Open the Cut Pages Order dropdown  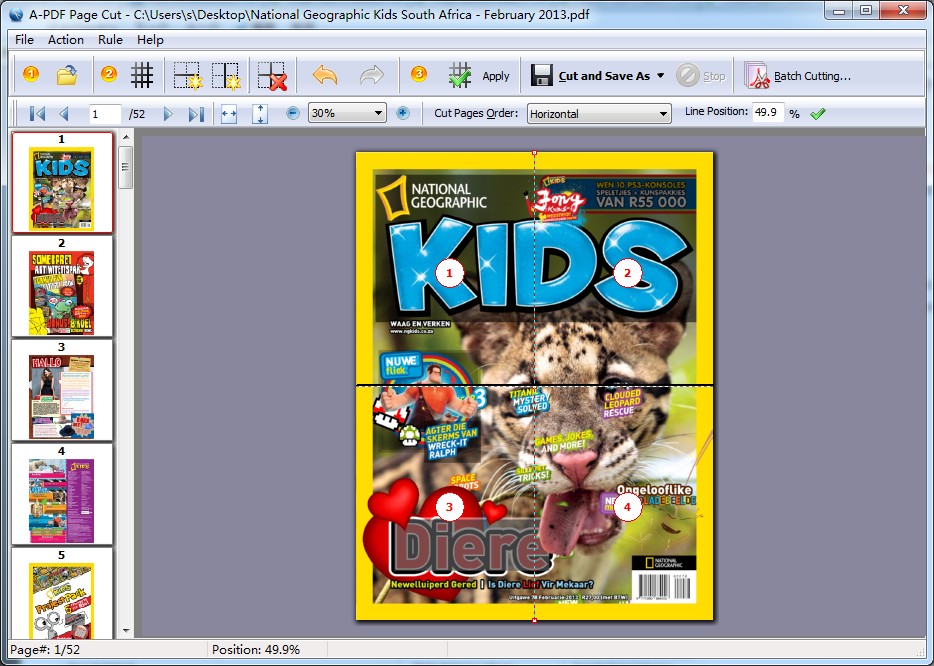coord(599,113)
